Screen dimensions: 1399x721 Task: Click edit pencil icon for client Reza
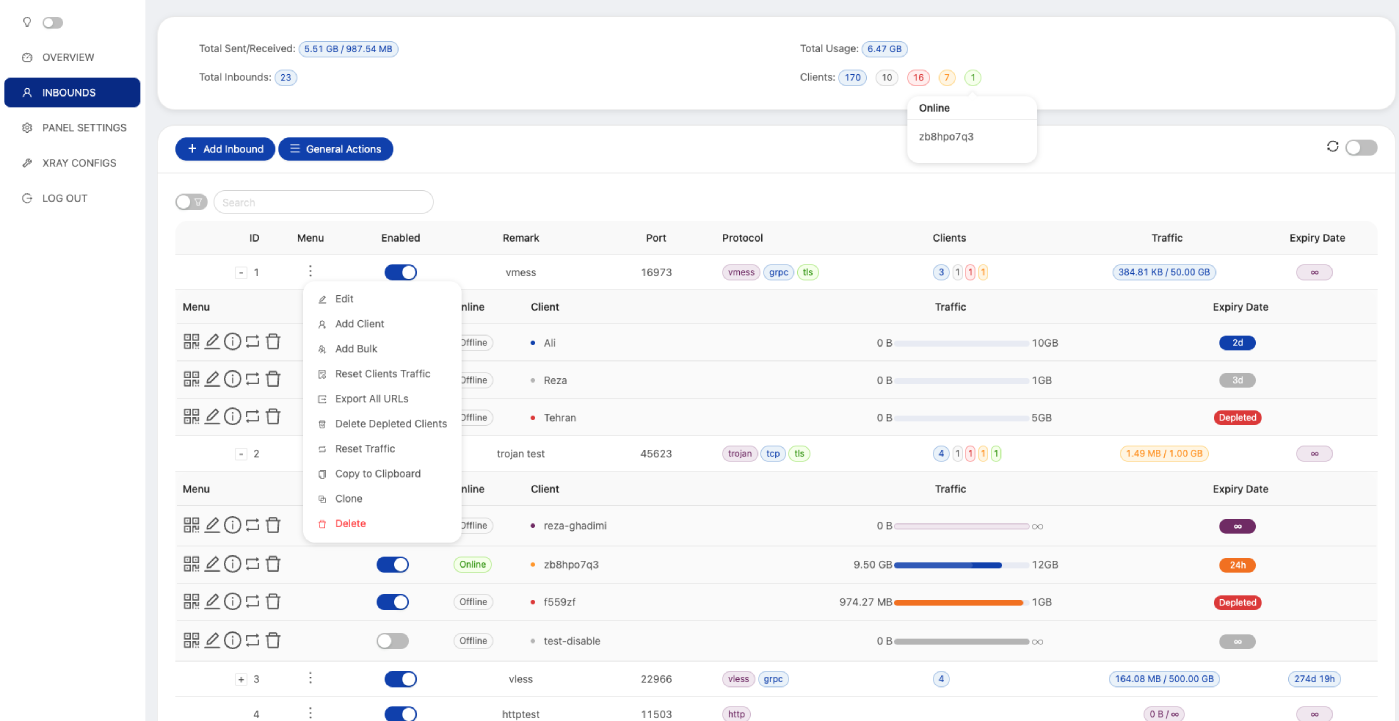pyautogui.click(x=212, y=380)
